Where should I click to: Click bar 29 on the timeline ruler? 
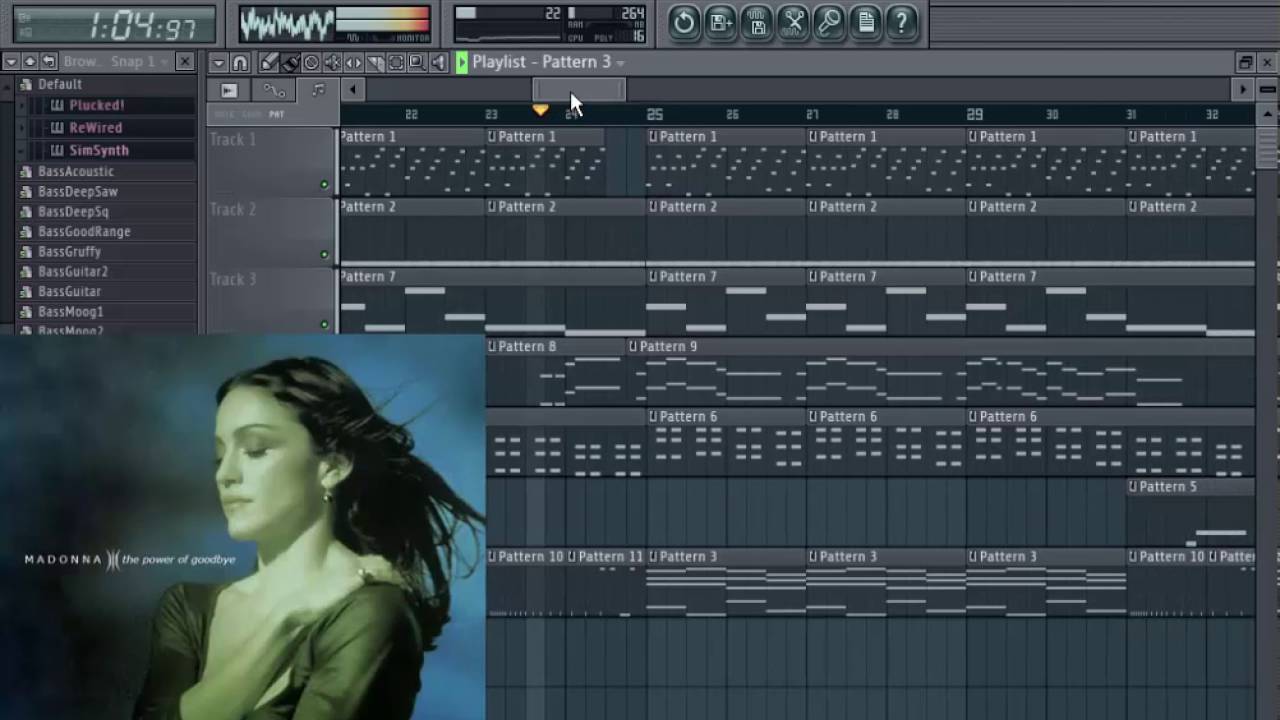(974, 114)
